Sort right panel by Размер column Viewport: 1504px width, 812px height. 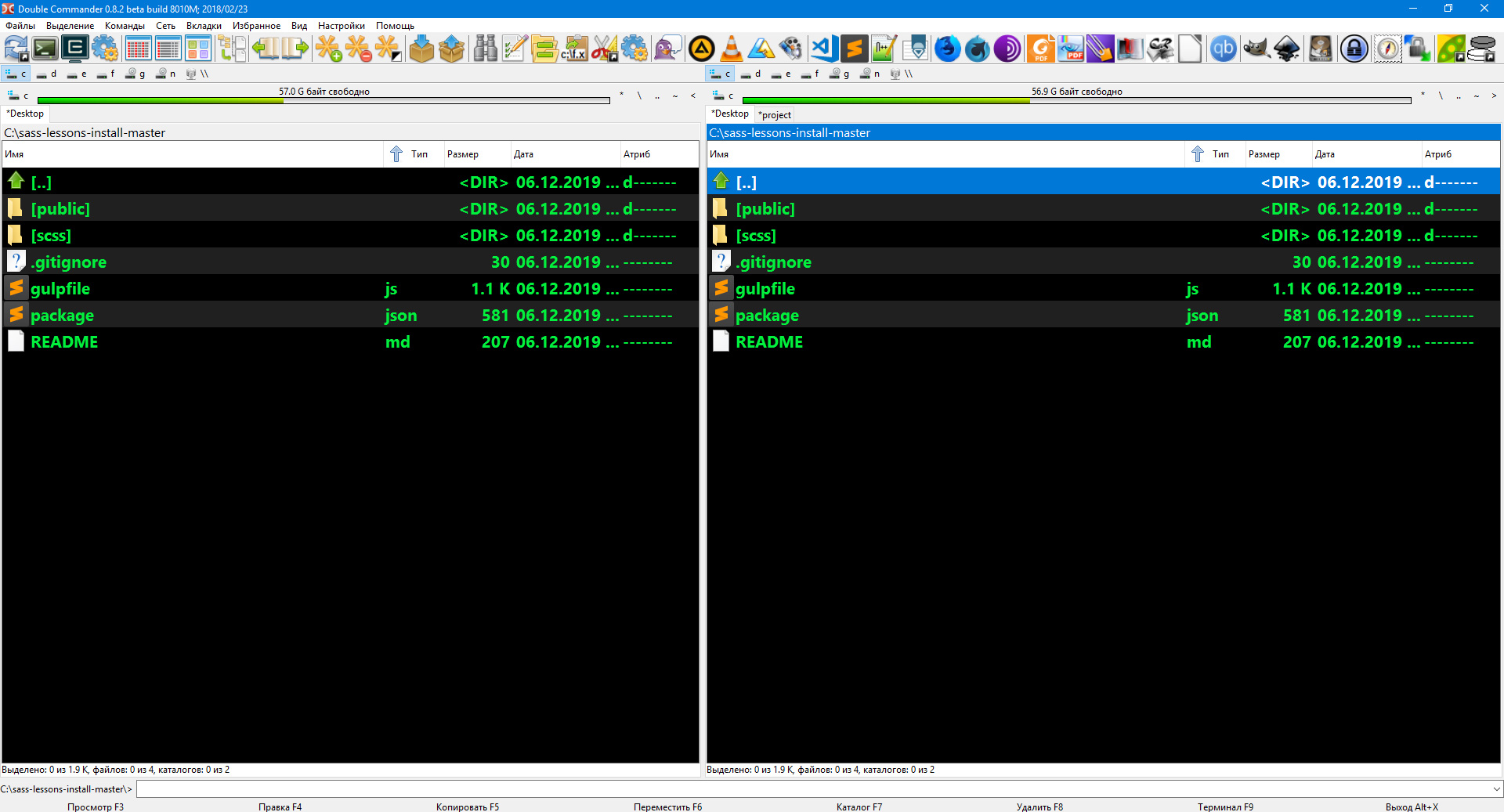tap(1264, 154)
